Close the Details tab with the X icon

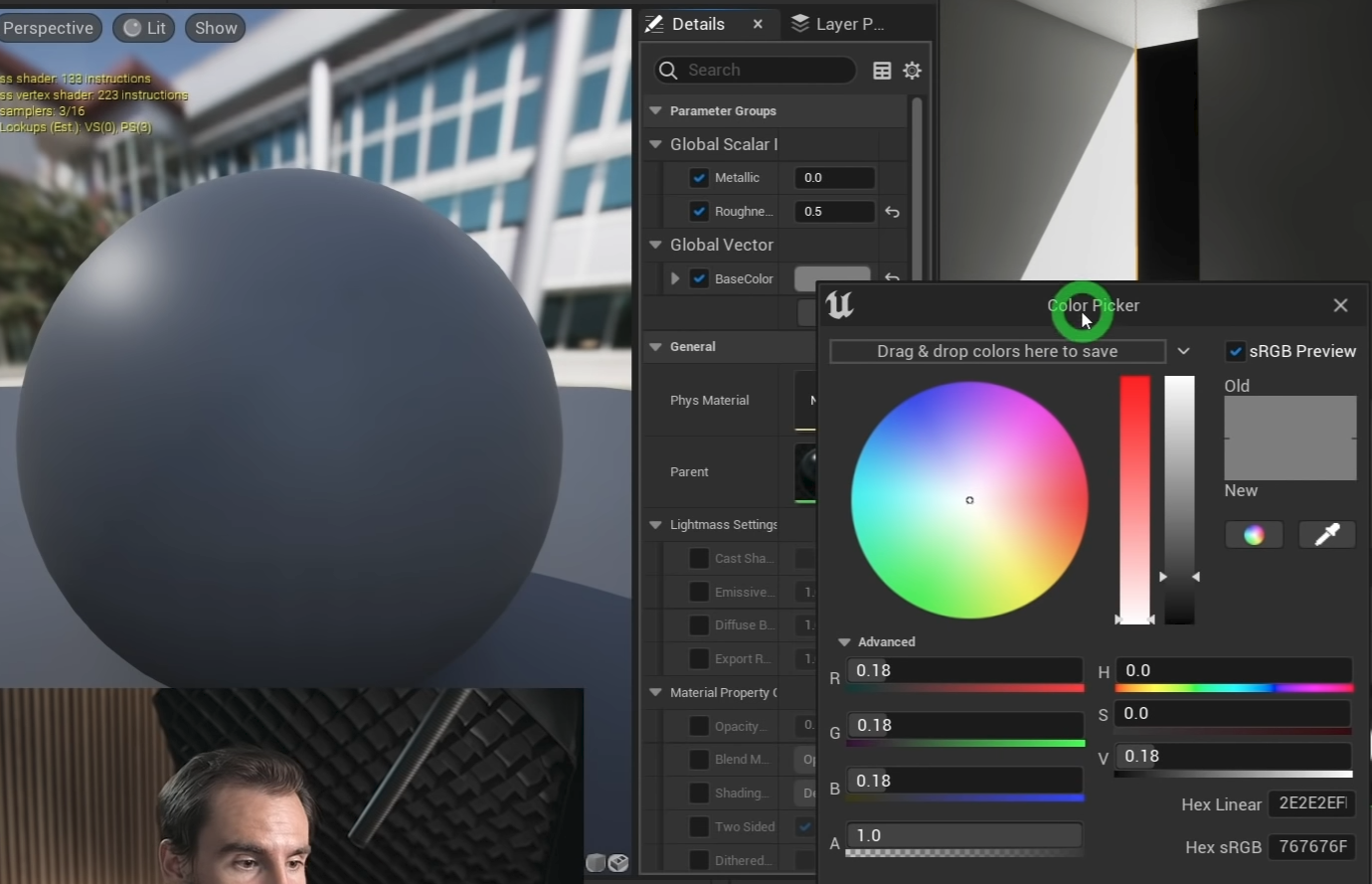[x=758, y=24]
